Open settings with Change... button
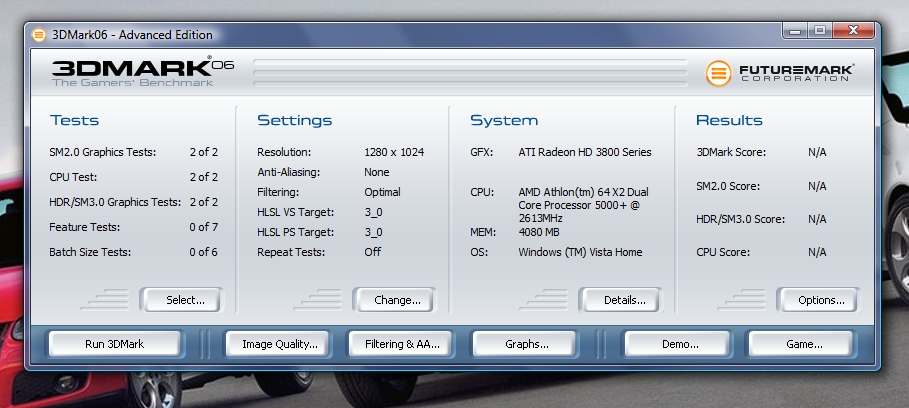This screenshot has width=909, height=408. 393,300
